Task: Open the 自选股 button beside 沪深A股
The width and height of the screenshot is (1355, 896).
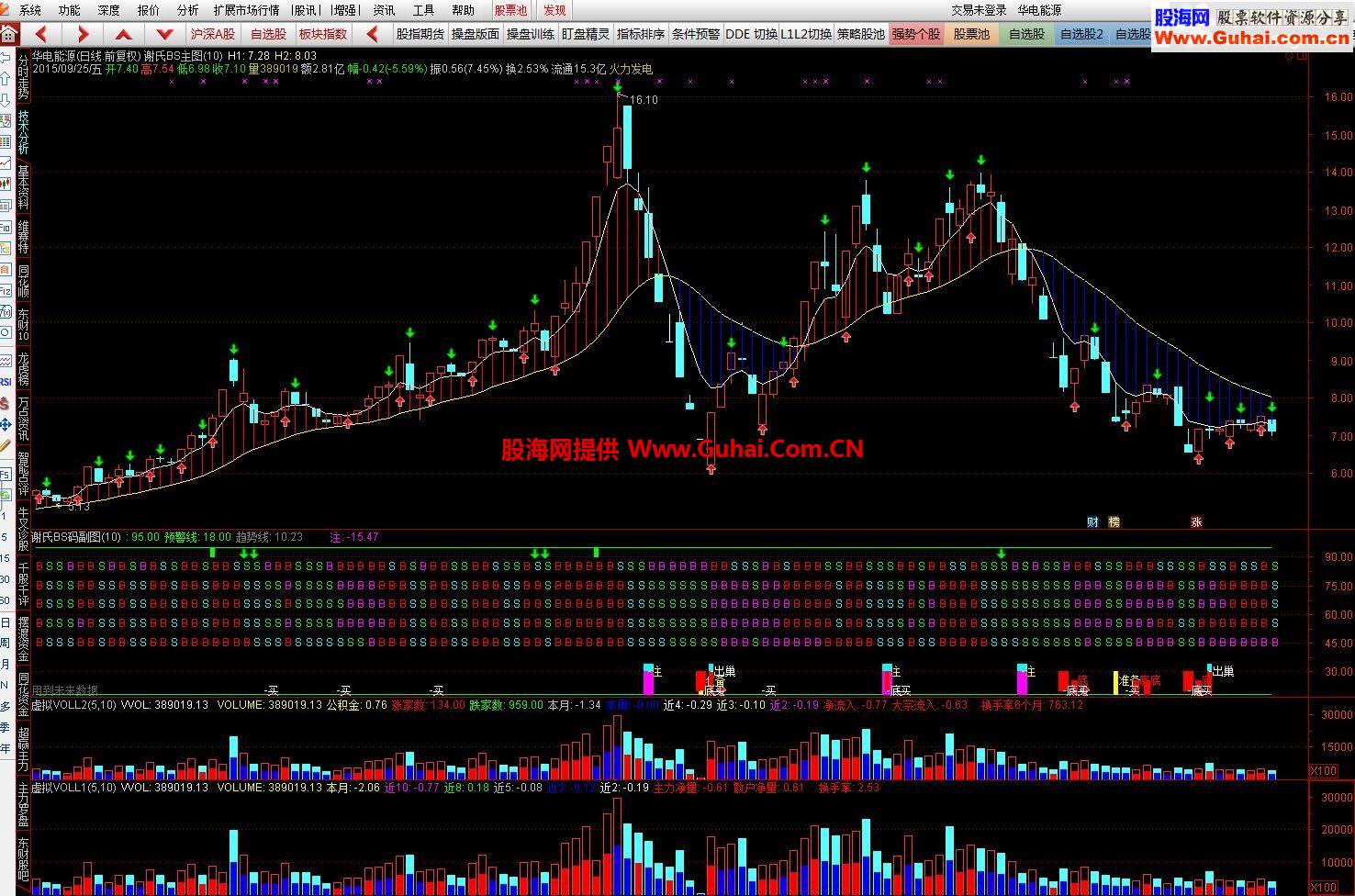Action: coord(268,34)
